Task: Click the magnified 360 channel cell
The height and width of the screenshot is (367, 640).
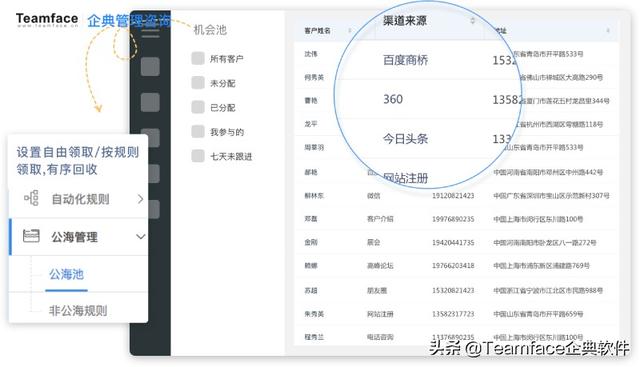Action: pyautogui.click(x=393, y=99)
